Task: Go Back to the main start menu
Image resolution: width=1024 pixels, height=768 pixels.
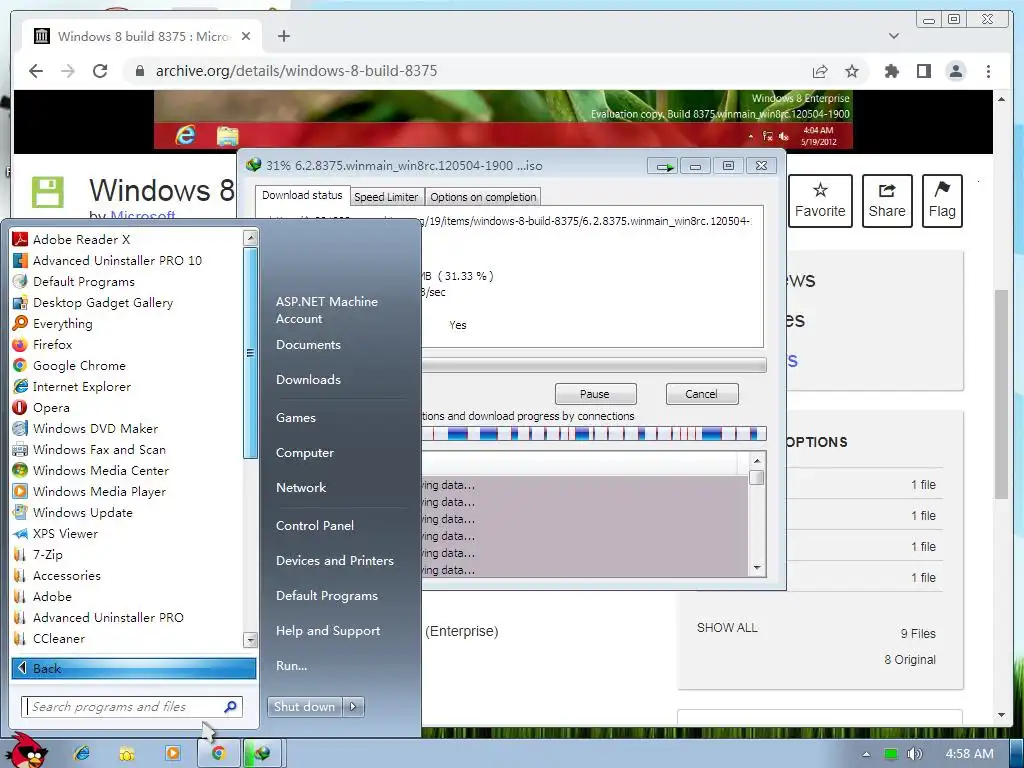Action: 134,668
